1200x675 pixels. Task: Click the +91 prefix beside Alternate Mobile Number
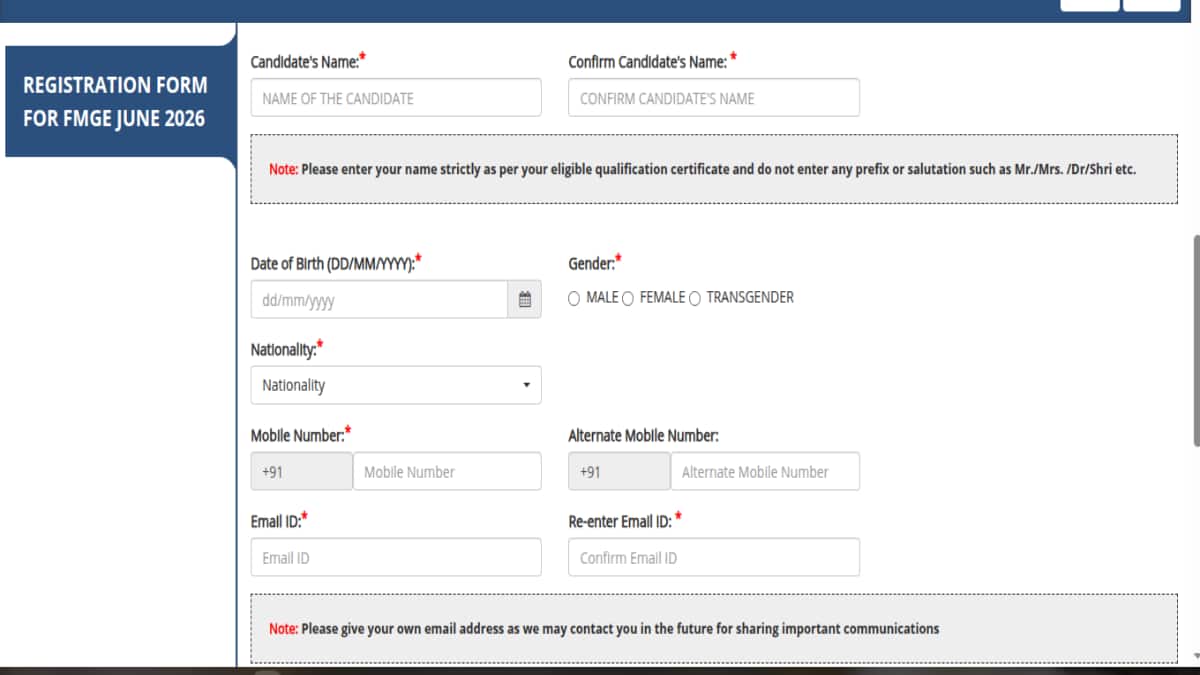pyautogui.click(x=619, y=471)
